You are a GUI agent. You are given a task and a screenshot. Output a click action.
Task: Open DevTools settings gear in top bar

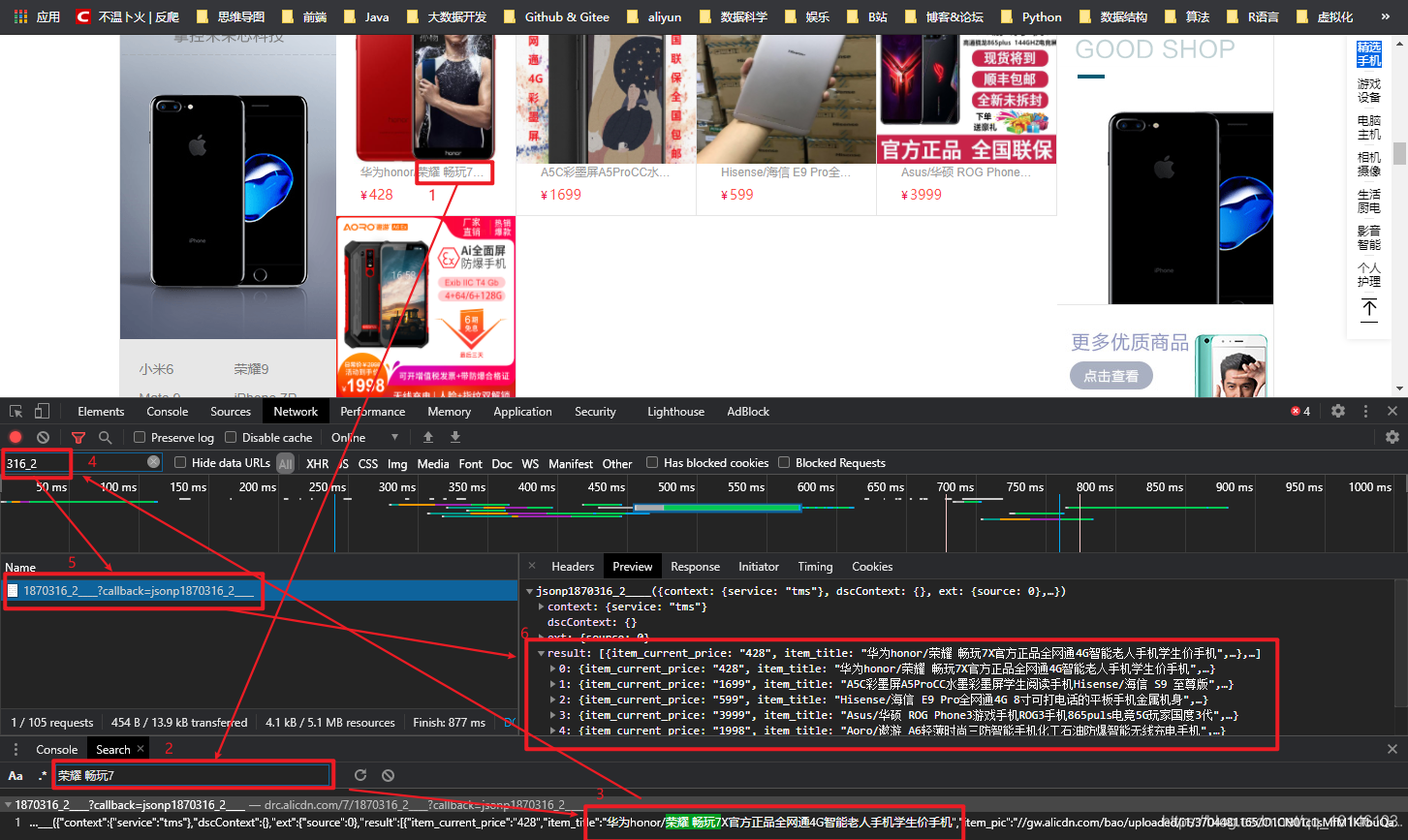1338,411
